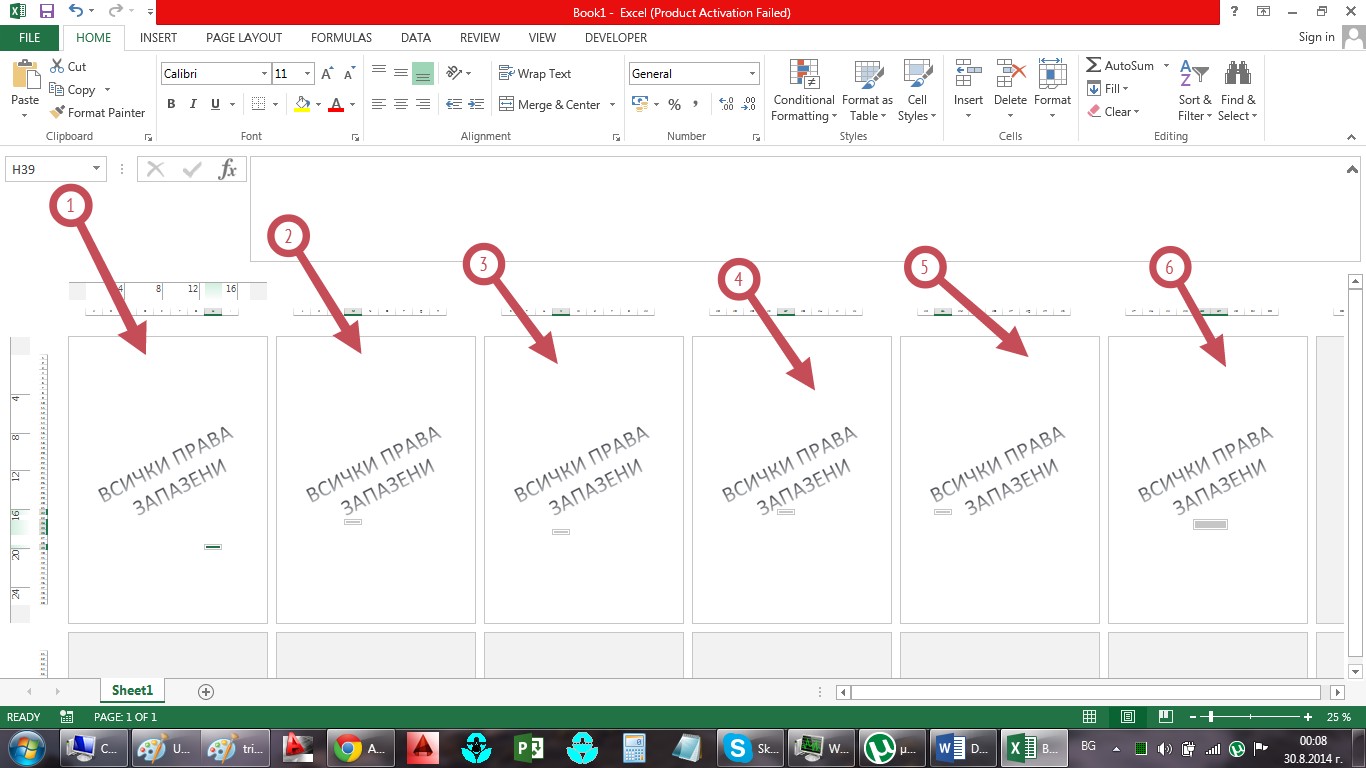Switch to PAGE LAYOUT tab
This screenshot has width=1366, height=768.
pyautogui.click(x=244, y=37)
